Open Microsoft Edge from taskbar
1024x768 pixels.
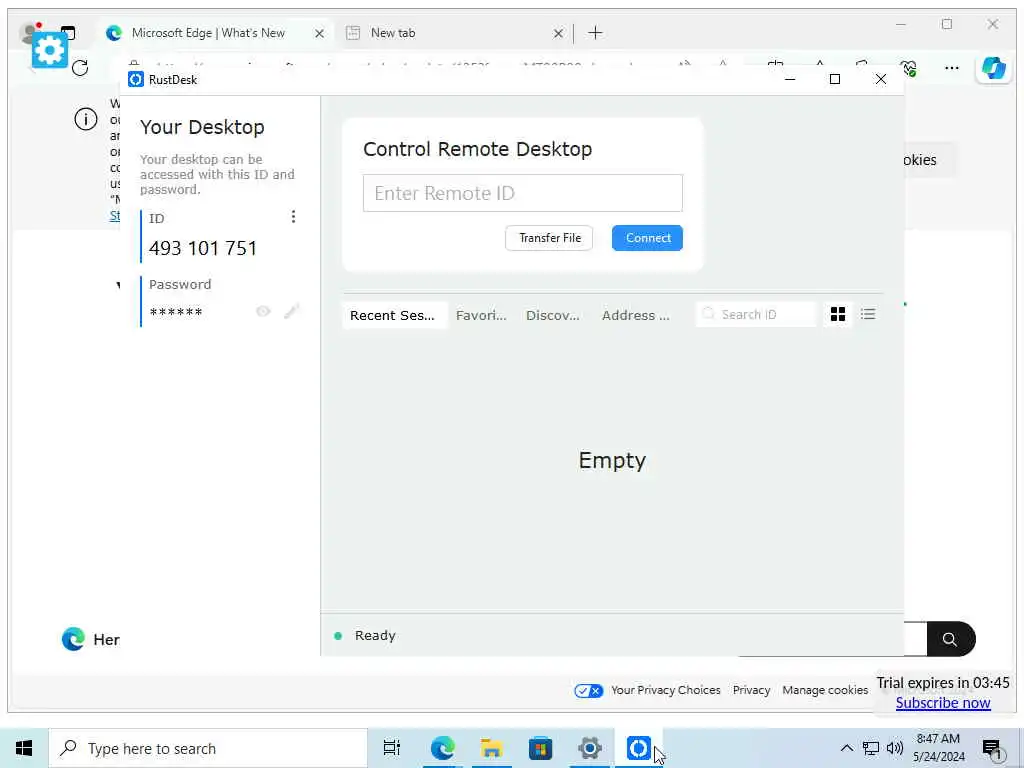[442, 748]
